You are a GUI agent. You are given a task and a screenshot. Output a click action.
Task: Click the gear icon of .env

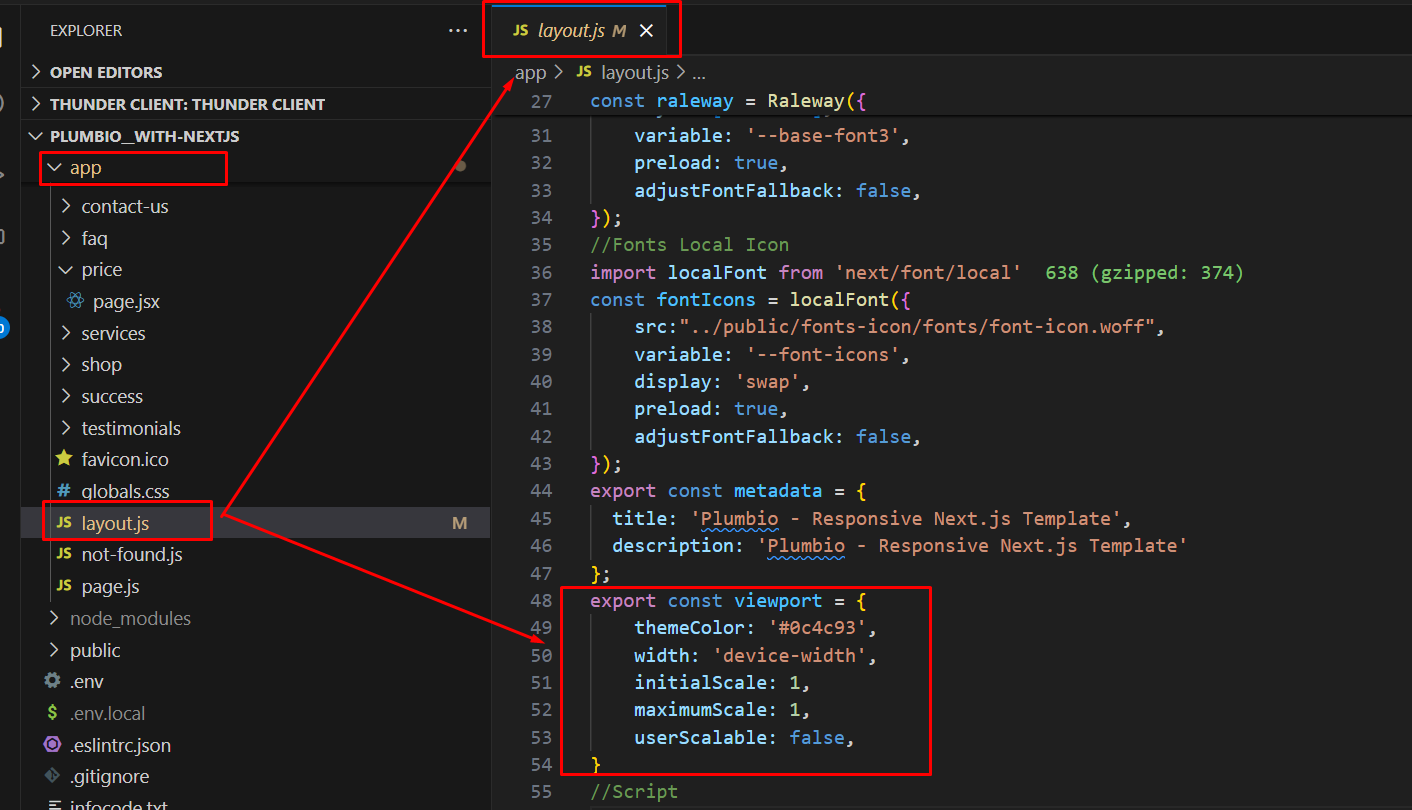52,681
